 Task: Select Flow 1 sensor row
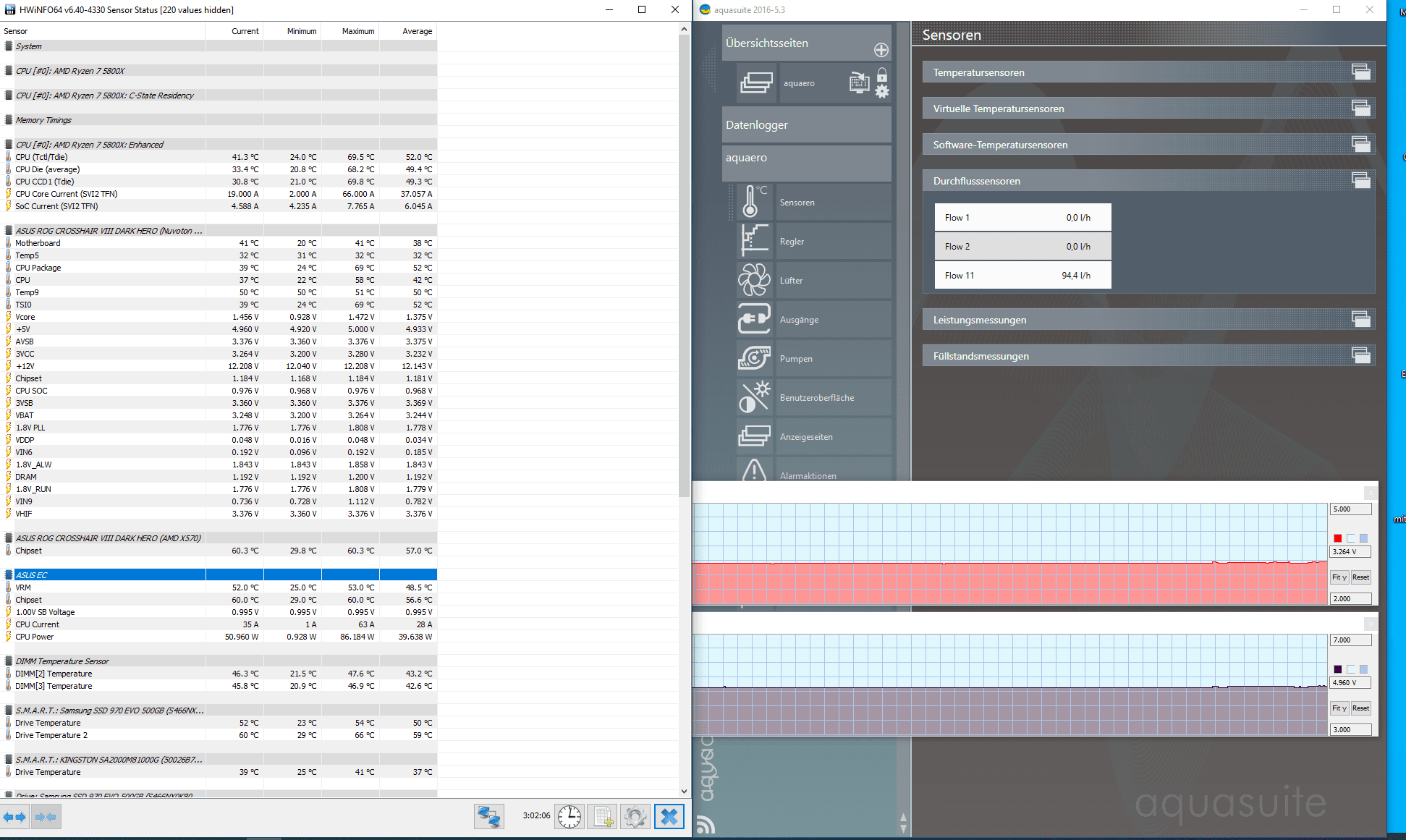coord(1022,217)
